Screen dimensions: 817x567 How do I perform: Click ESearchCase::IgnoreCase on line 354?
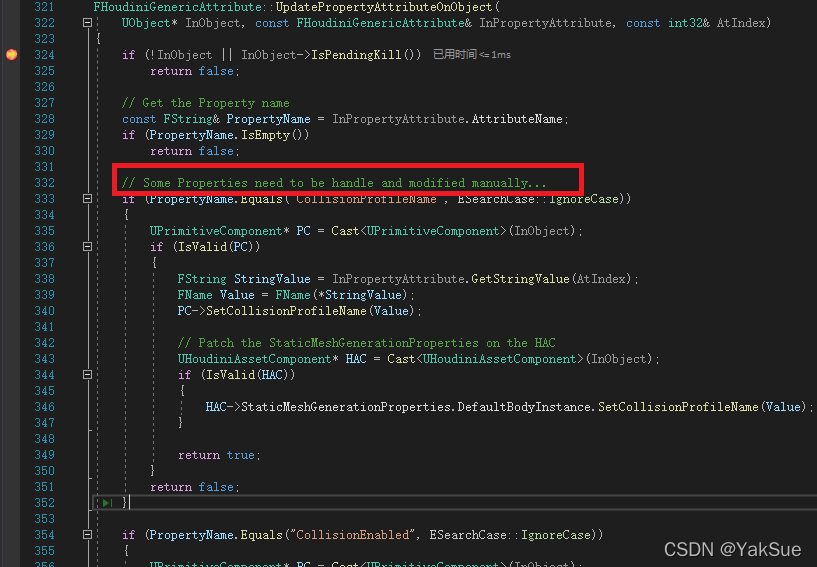511,535
